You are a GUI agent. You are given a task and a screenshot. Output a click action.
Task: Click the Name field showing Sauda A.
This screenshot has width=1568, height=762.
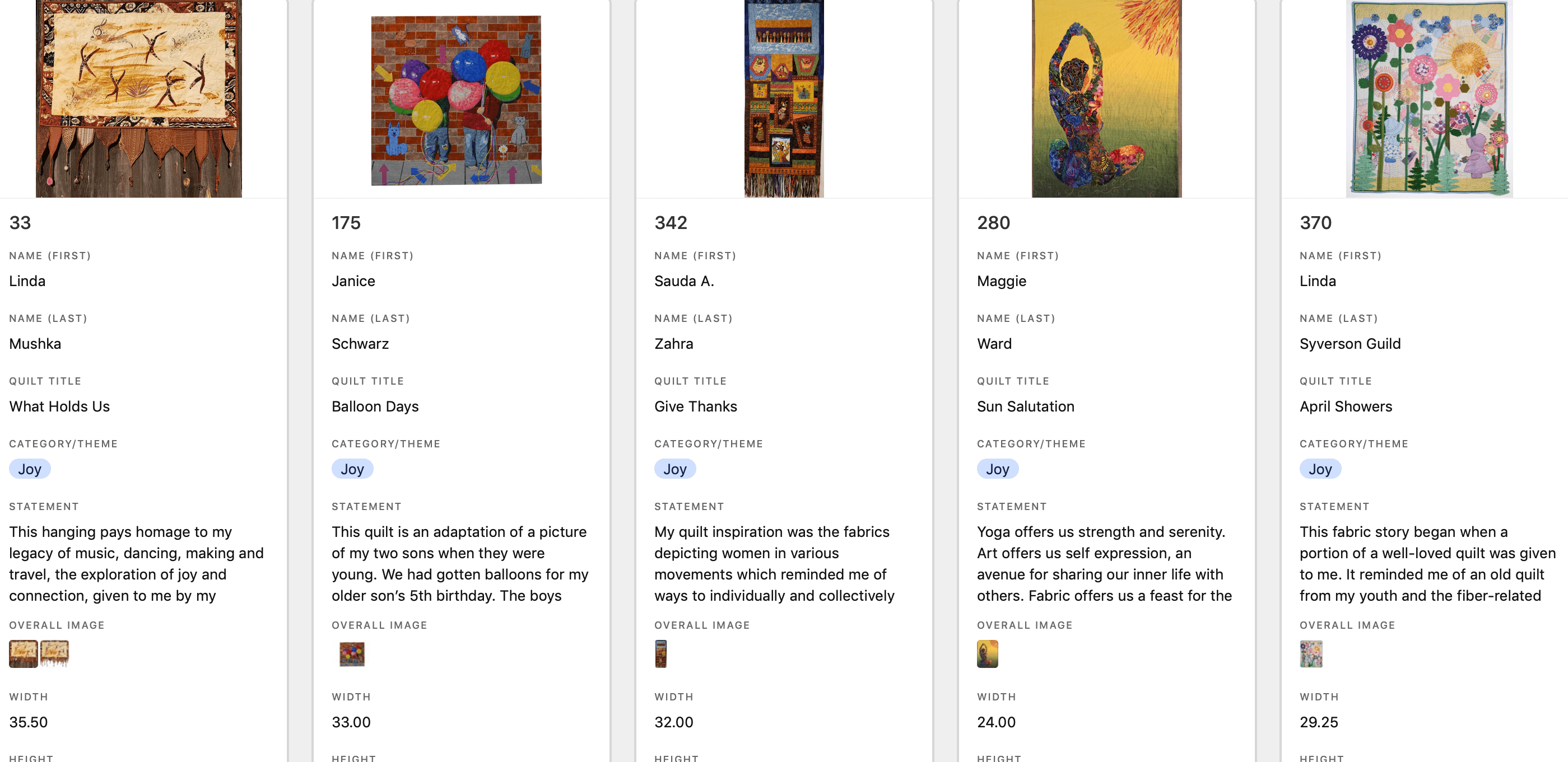point(684,281)
